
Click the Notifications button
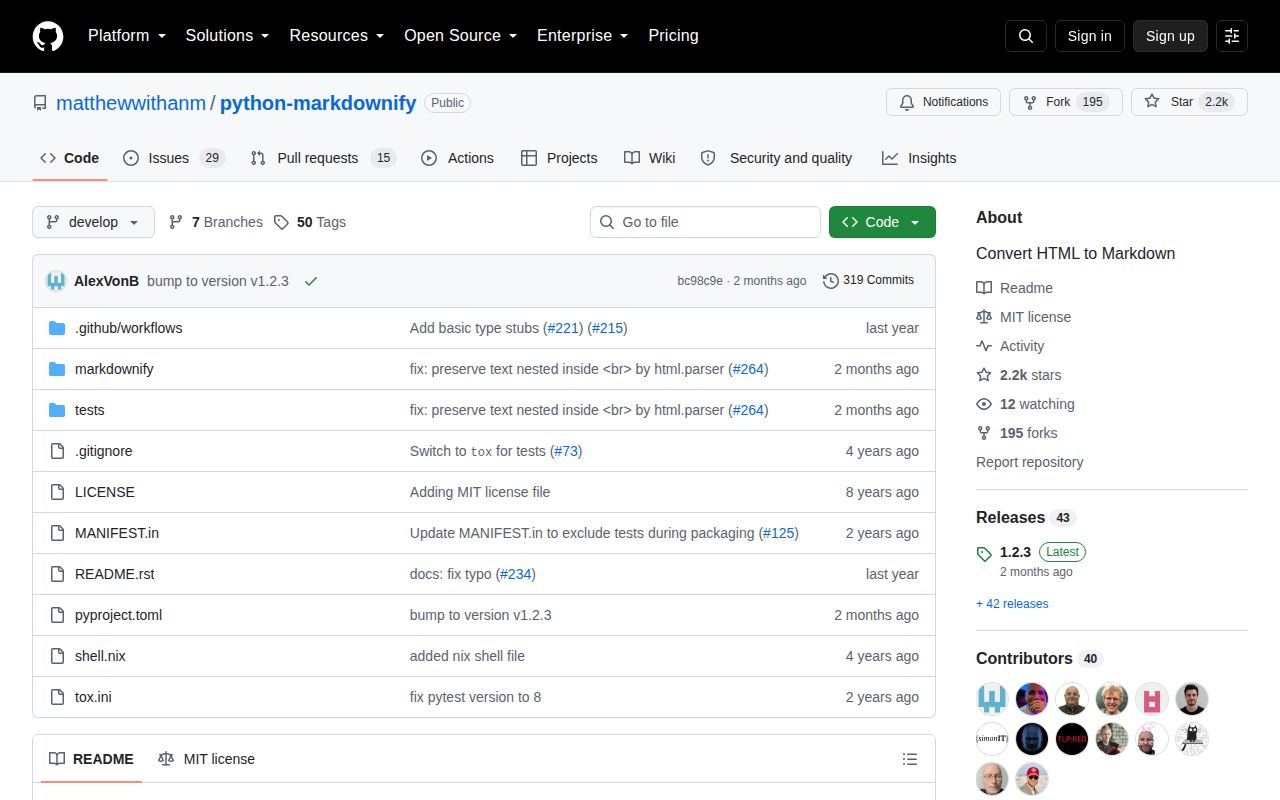pos(943,102)
